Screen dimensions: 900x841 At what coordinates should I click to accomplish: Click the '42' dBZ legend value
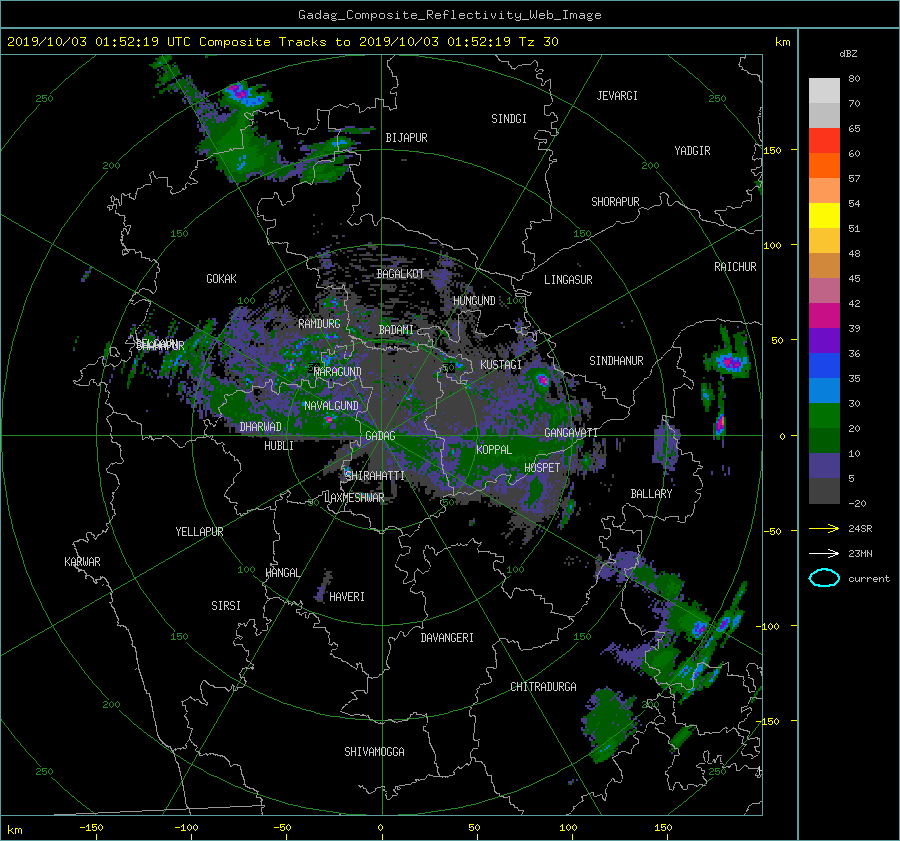point(854,304)
